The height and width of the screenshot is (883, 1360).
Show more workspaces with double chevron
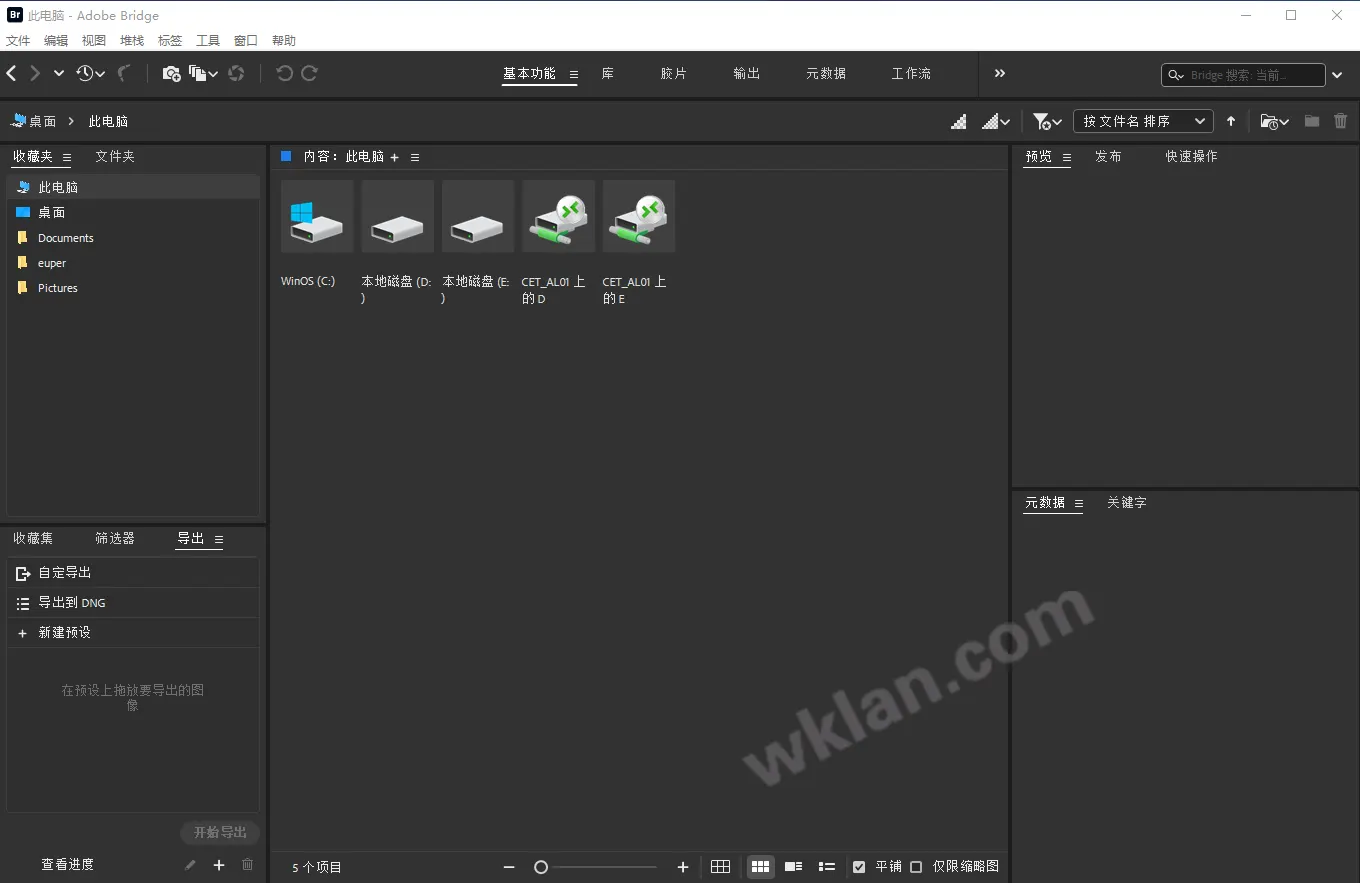pyautogui.click(x=1000, y=73)
